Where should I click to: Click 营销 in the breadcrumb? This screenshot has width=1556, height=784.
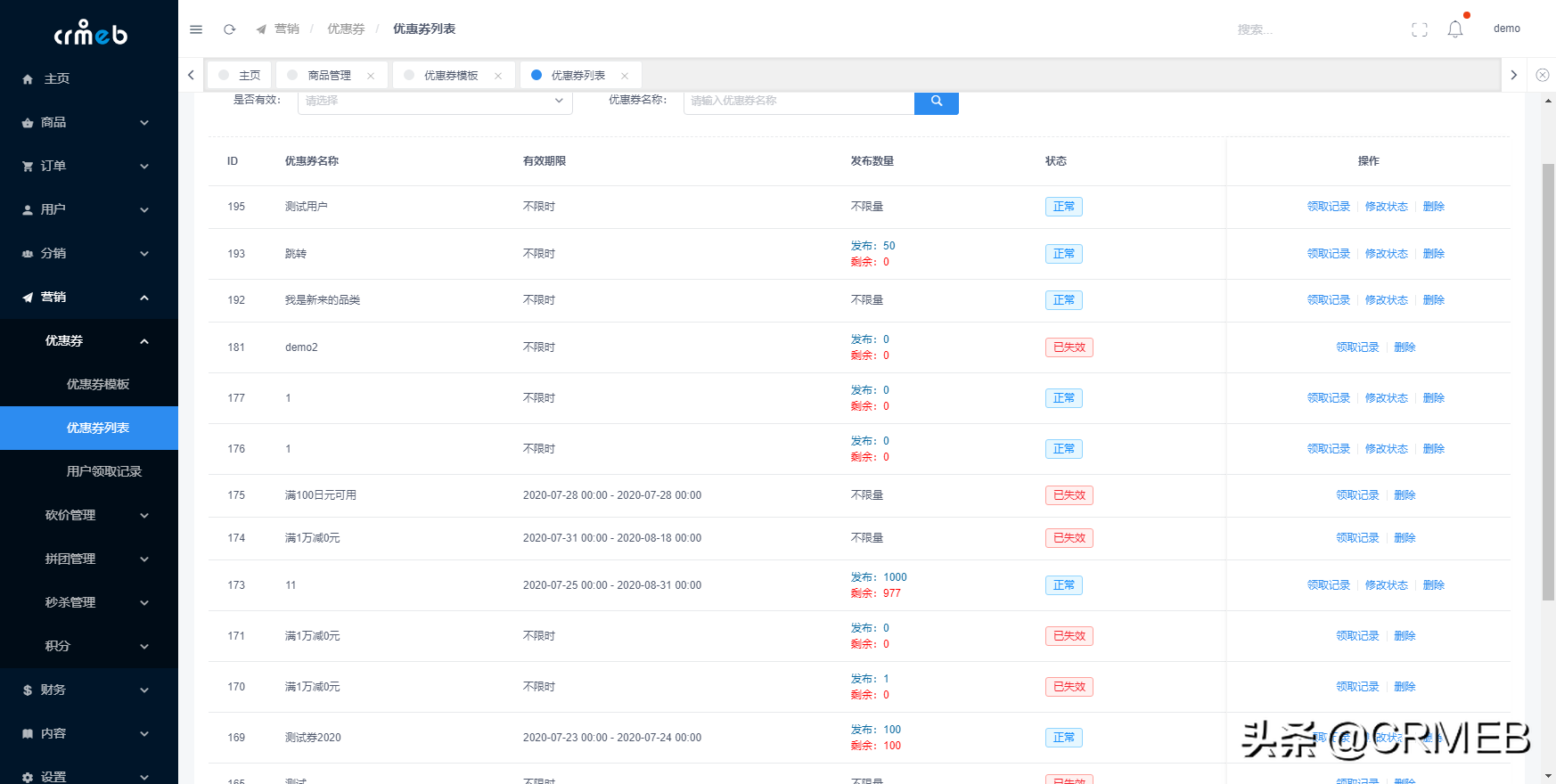coord(287,29)
